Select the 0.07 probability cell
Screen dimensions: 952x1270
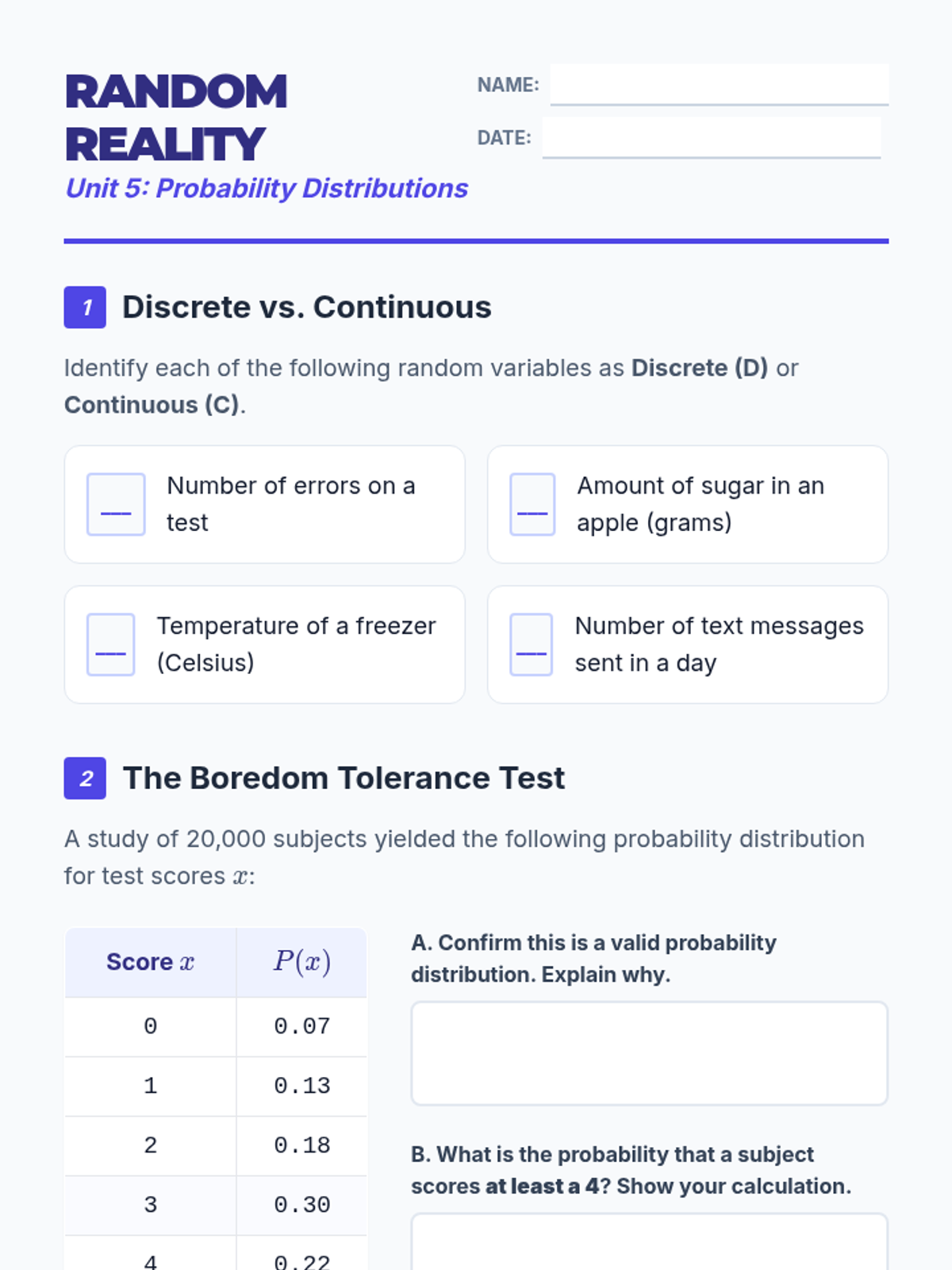pyautogui.click(x=301, y=1026)
